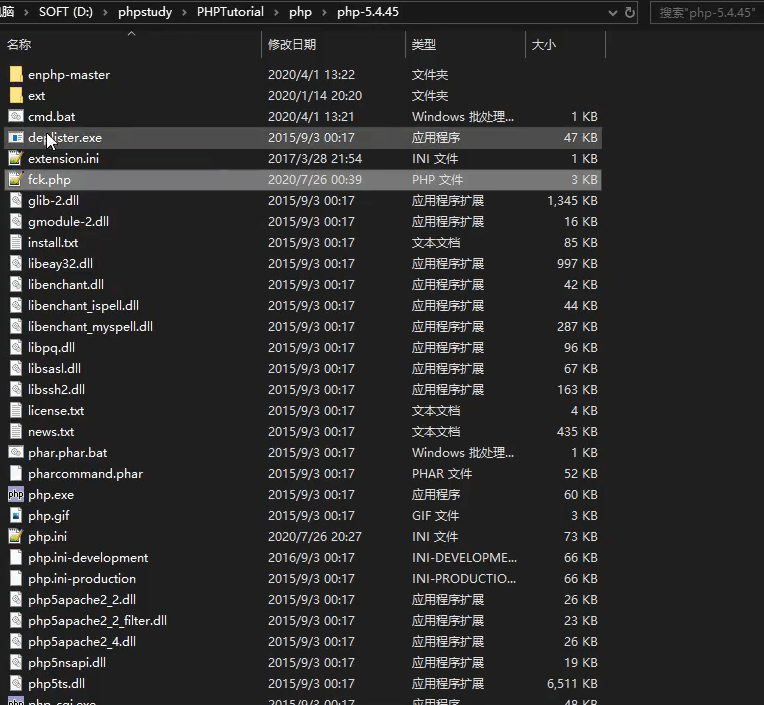The image size is (764, 705).
Task: Click the php.exe PHP logo icon
Action: (16, 495)
